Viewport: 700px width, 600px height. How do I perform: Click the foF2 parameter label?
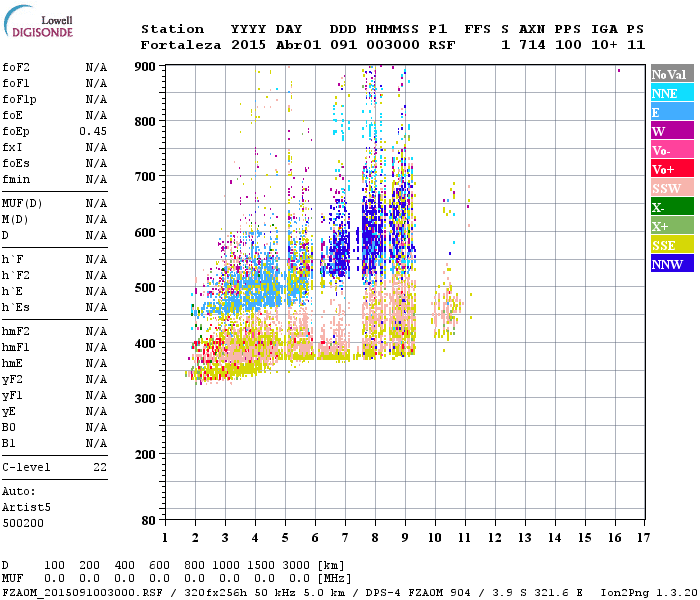pos(16,67)
